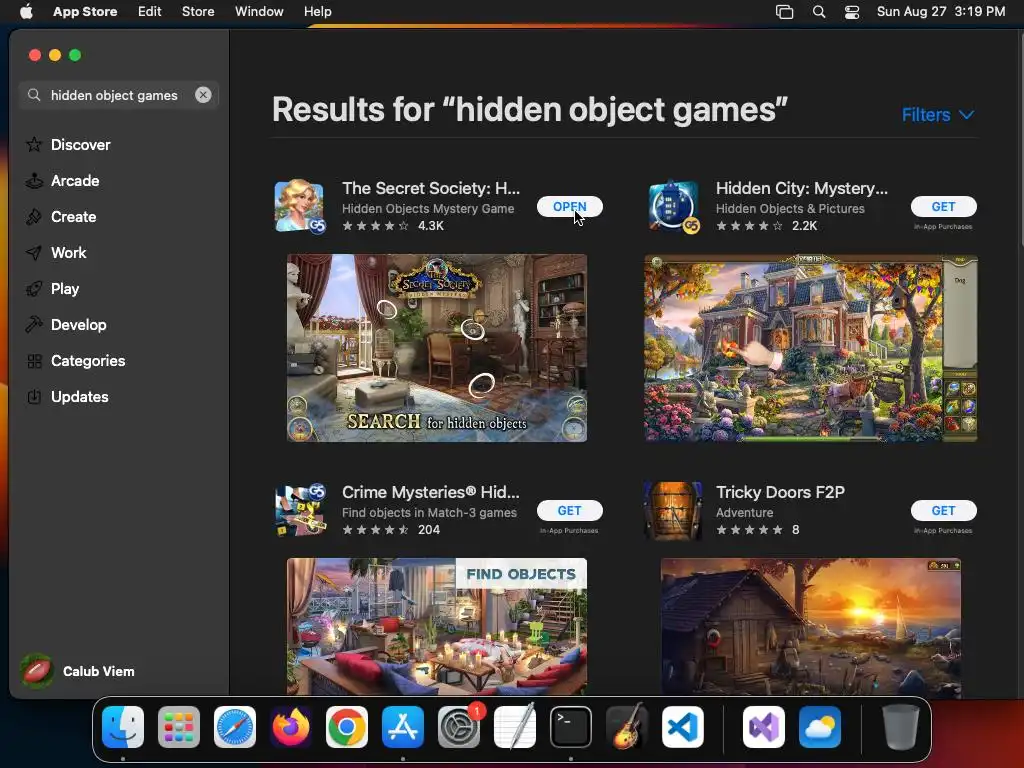The height and width of the screenshot is (768, 1024).
Task: Click the Arcade joystick icon
Action: click(x=34, y=181)
